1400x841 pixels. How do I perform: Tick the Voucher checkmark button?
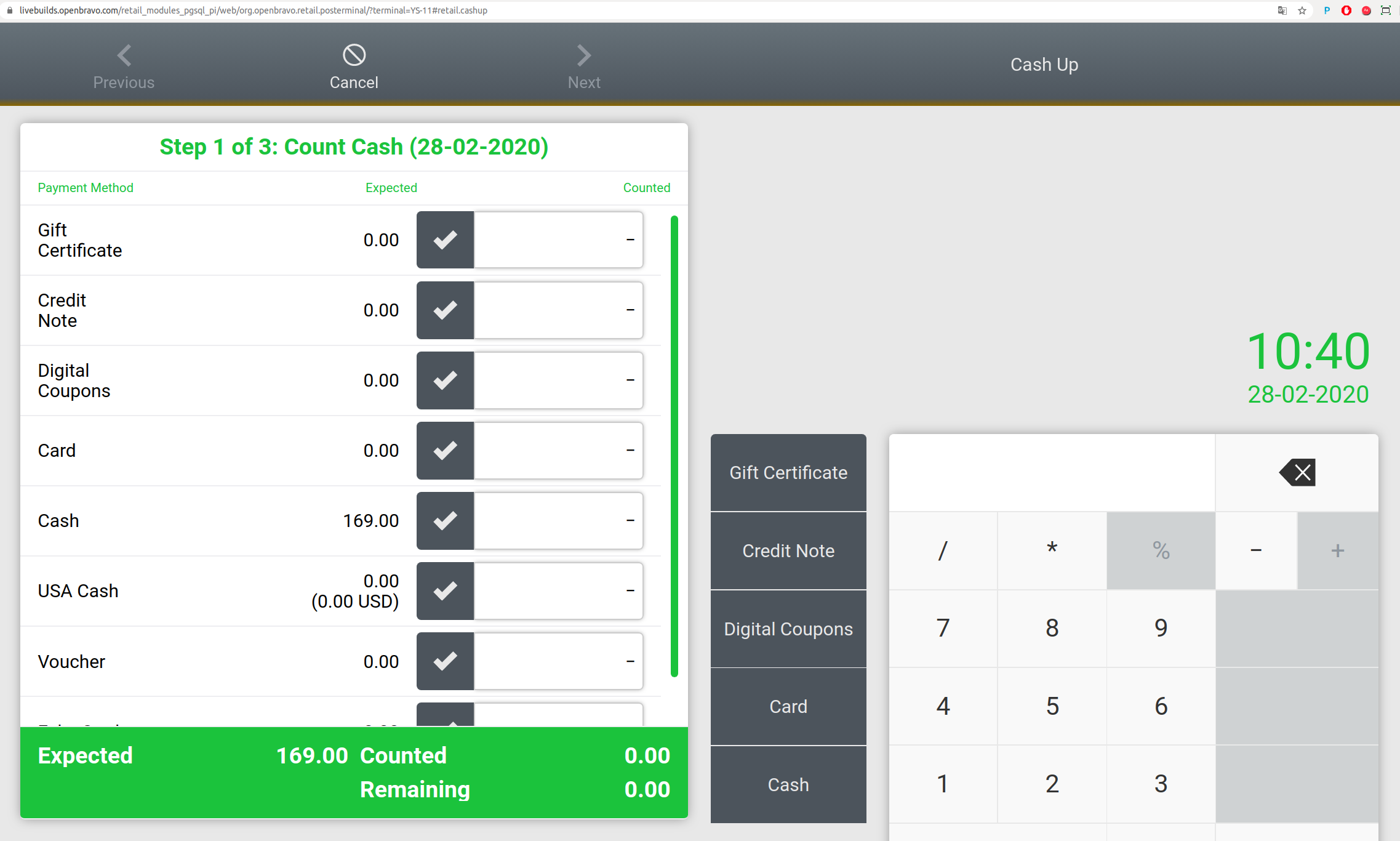[x=445, y=661]
